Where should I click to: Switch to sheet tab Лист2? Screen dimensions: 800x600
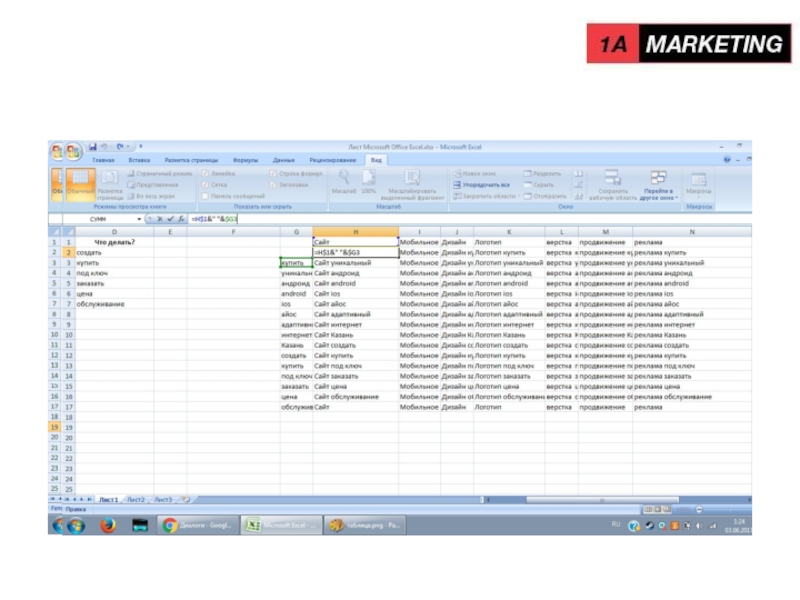tap(136, 499)
